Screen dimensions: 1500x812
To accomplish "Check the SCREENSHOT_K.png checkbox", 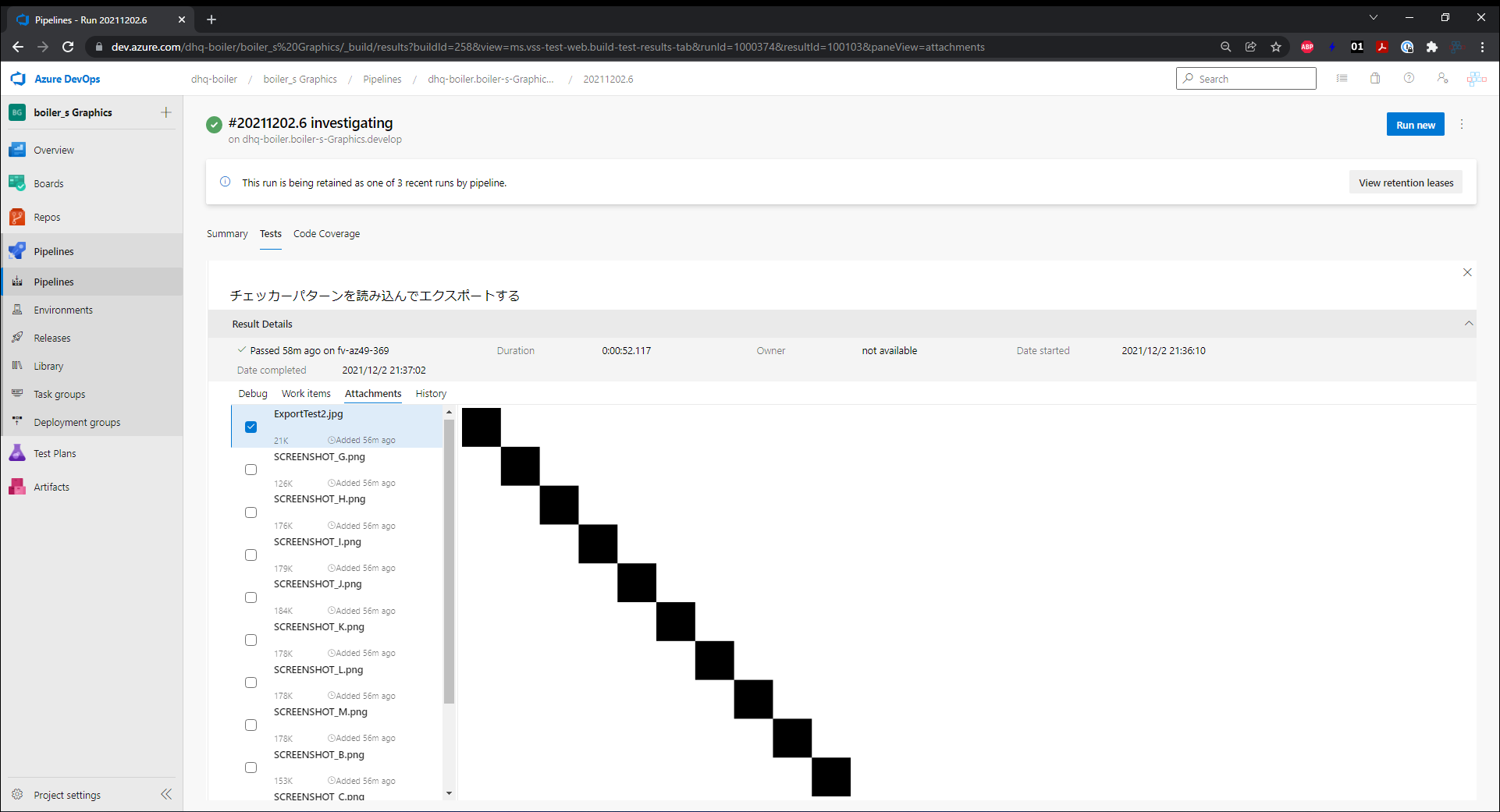I will coord(251,640).
